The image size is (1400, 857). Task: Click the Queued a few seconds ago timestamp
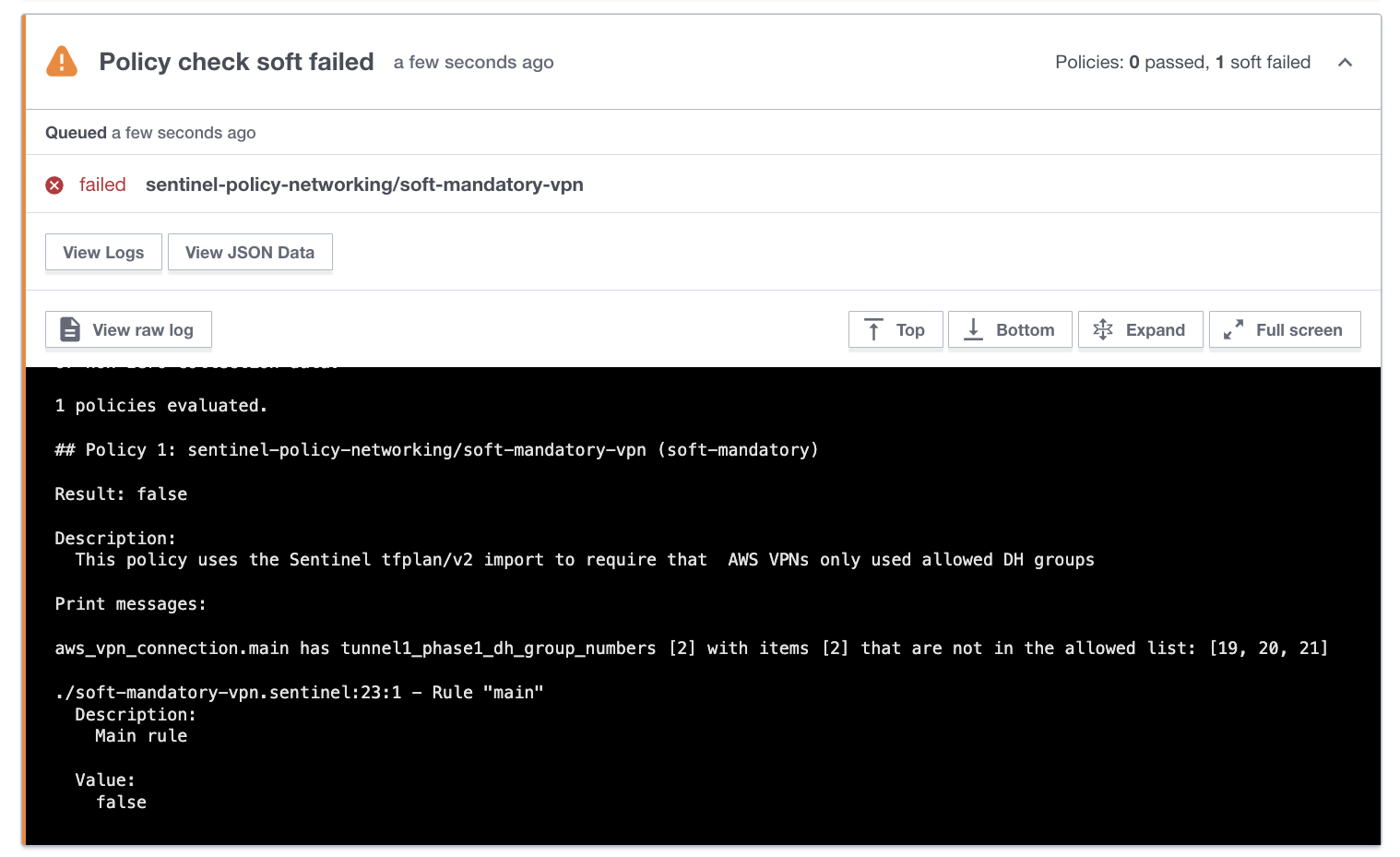click(150, 133)
